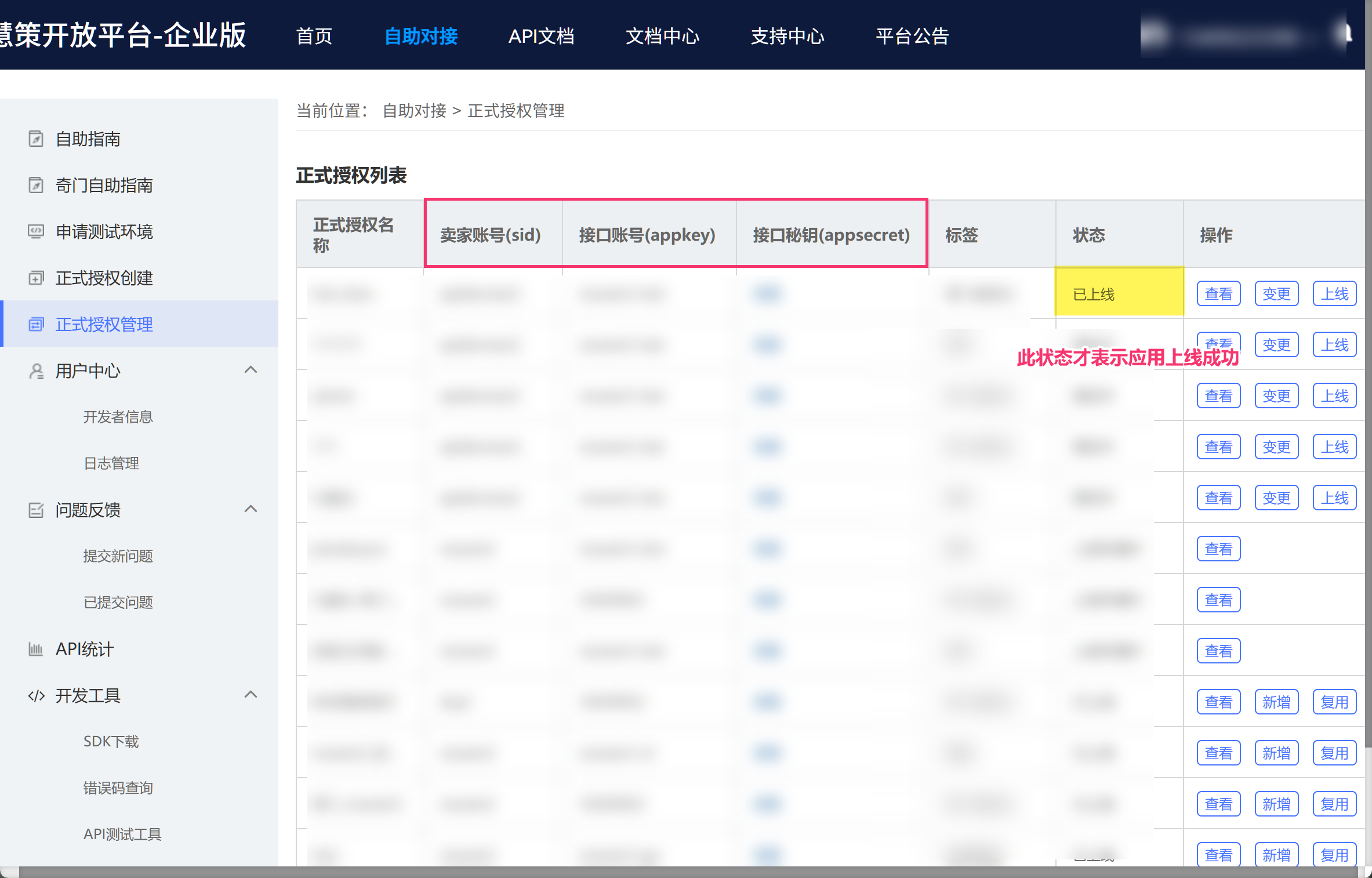Collapse the 问题反馈 section chevron
The height and width of the screenshot is (878, 1372).
(251, 509)
